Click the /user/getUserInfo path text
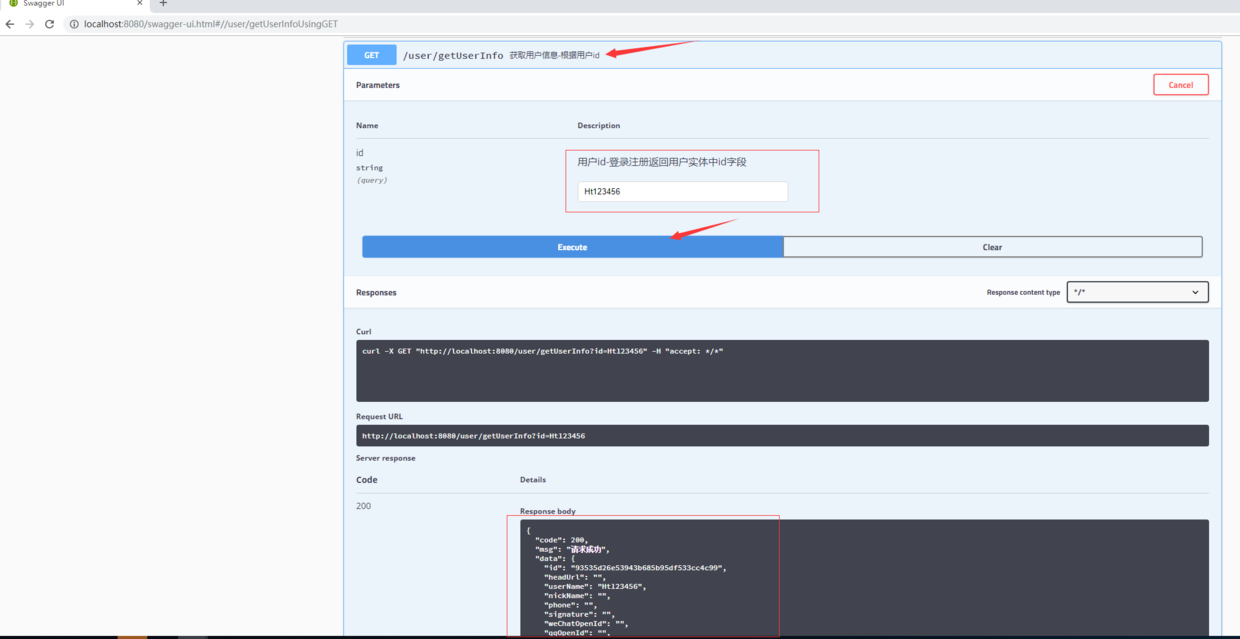The width and height of the screenshot is (1240, 639). (453, 56)
